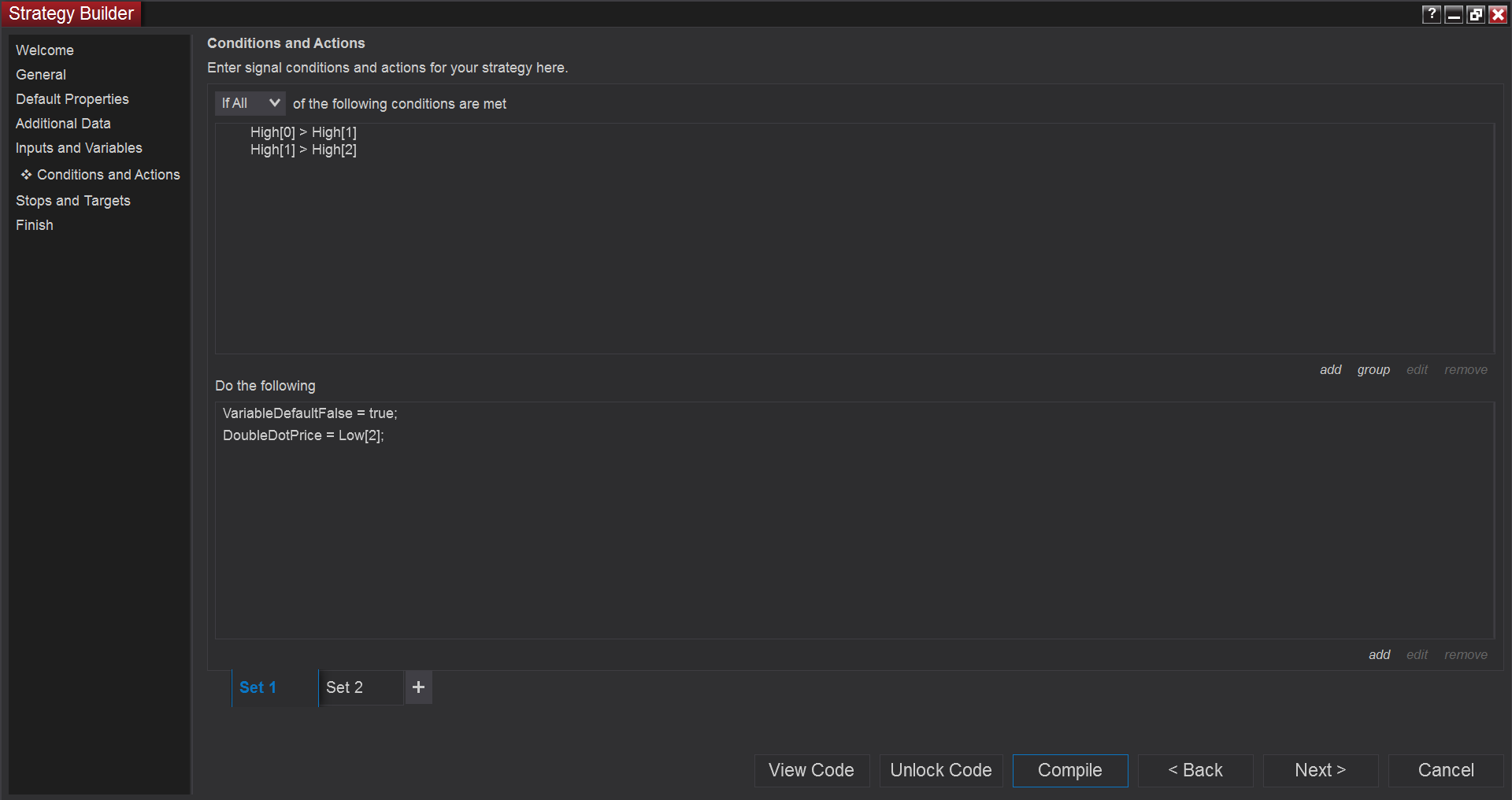Add a new signal condition
Image resolution: width=1512 pixels, height=800 pixels.
click(1330, 370)
